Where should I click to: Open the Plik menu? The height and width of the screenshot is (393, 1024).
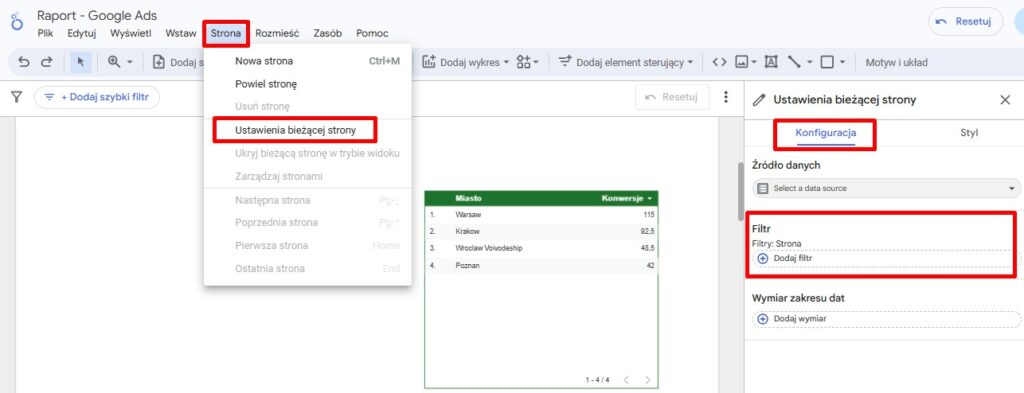(x=45, y=33)
